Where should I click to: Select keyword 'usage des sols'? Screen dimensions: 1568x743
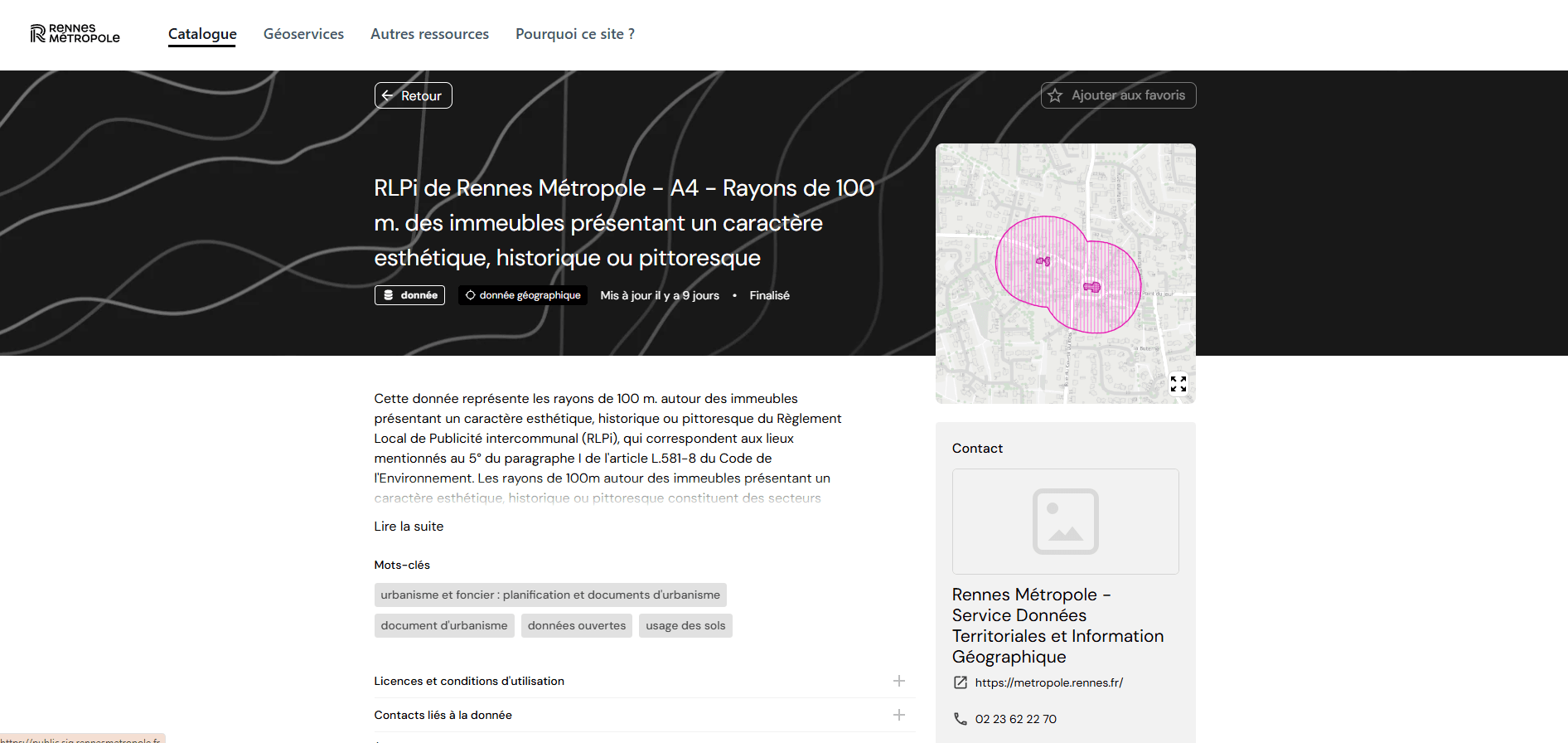685,625
